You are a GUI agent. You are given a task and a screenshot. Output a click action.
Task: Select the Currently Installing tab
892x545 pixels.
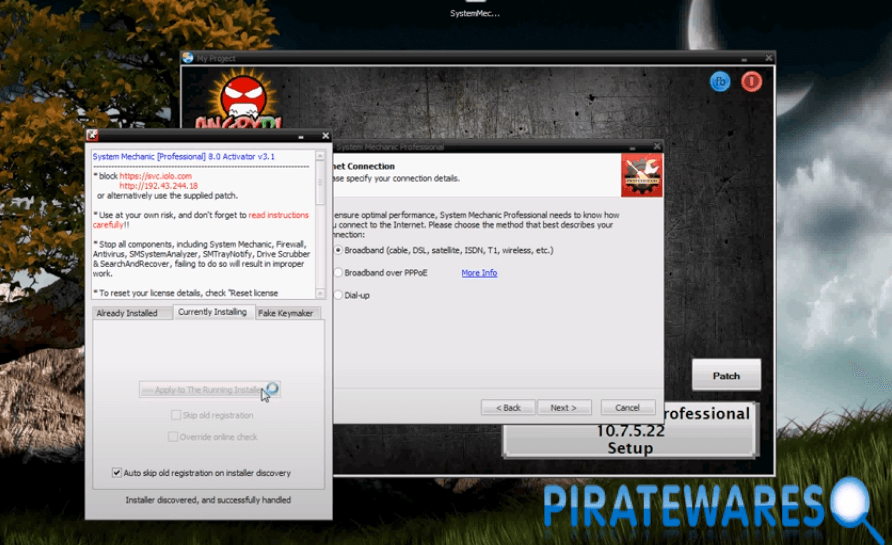212,313
